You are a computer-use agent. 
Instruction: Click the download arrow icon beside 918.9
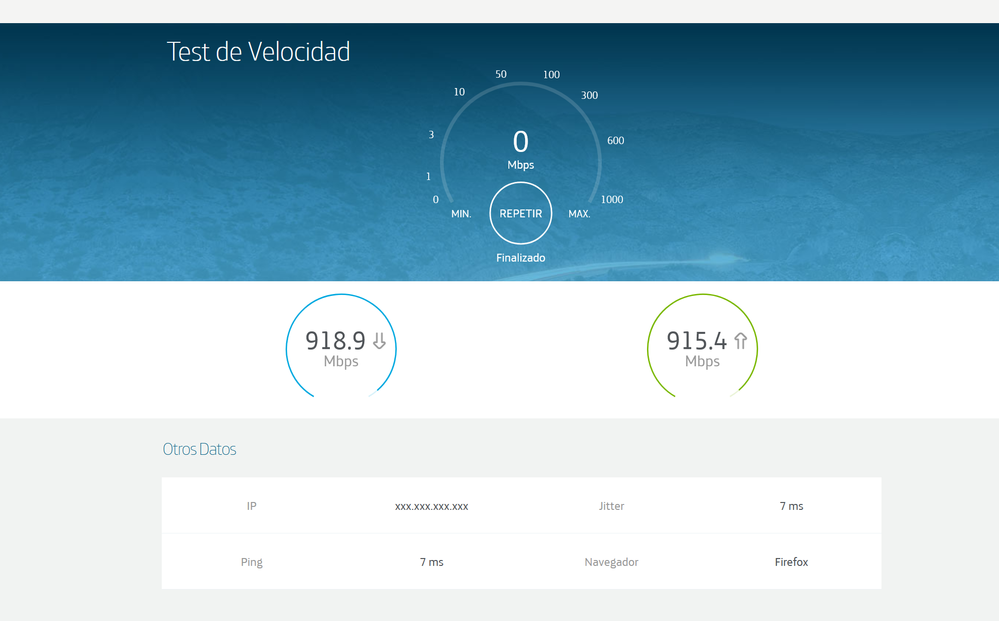[379, 341]
